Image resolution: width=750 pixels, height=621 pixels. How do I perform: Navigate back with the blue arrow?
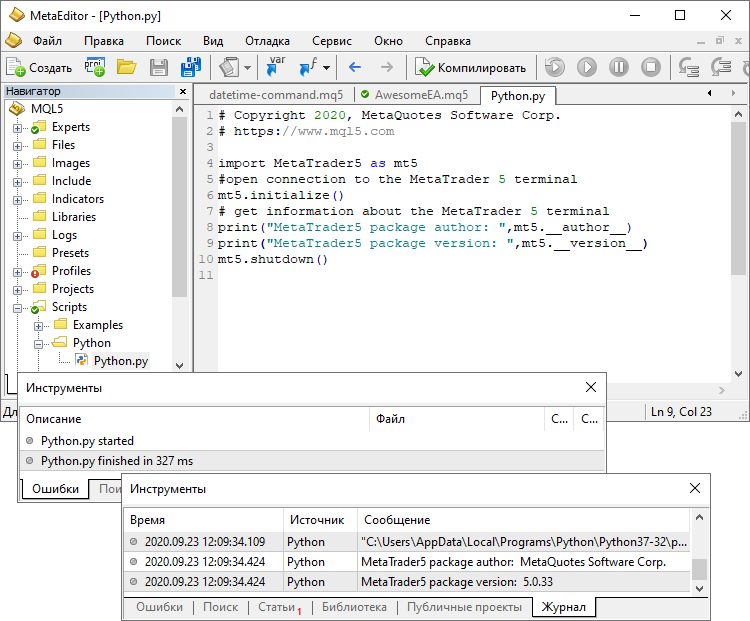pos(354,67)
